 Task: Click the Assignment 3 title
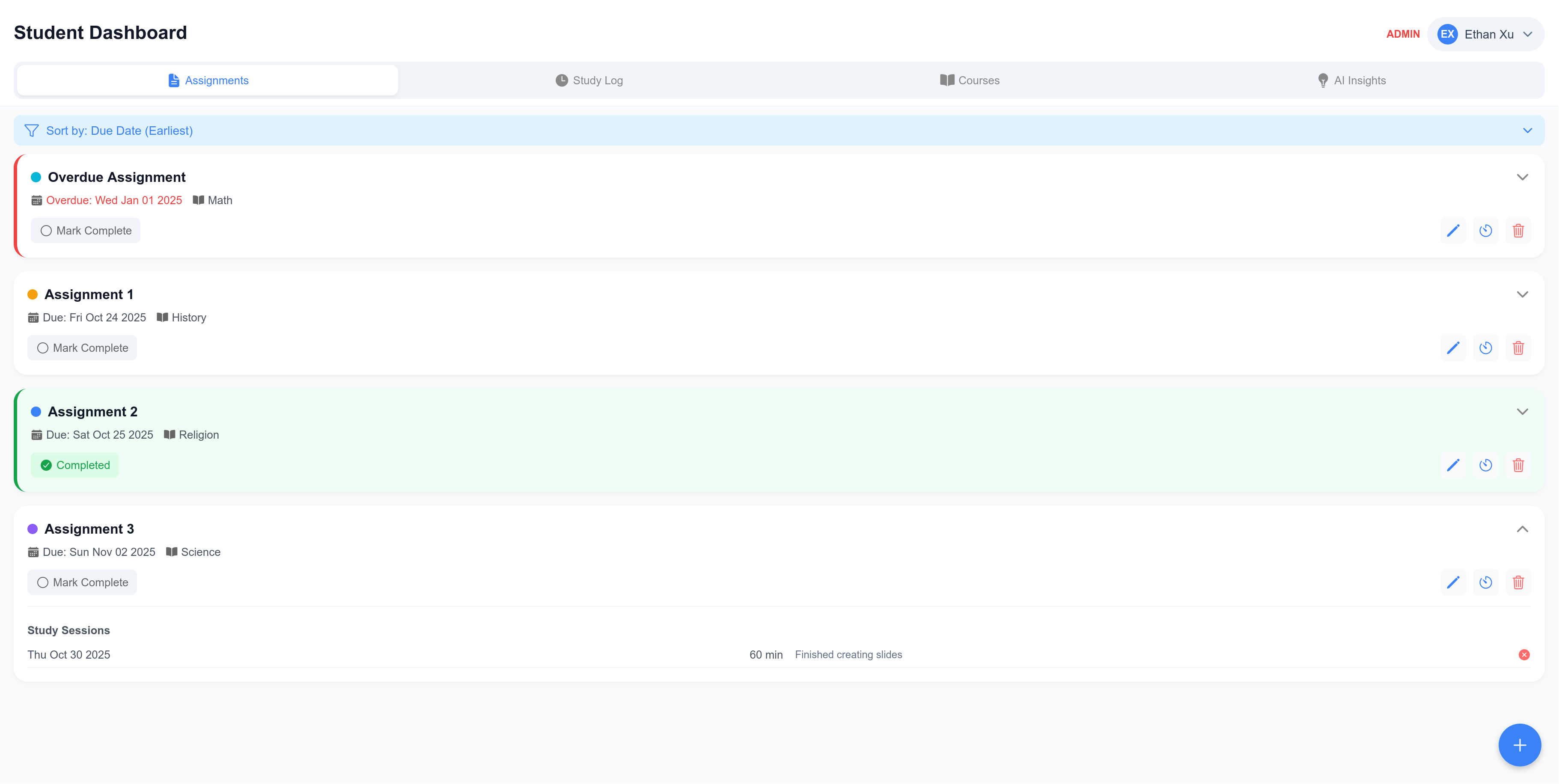[89, 529]
